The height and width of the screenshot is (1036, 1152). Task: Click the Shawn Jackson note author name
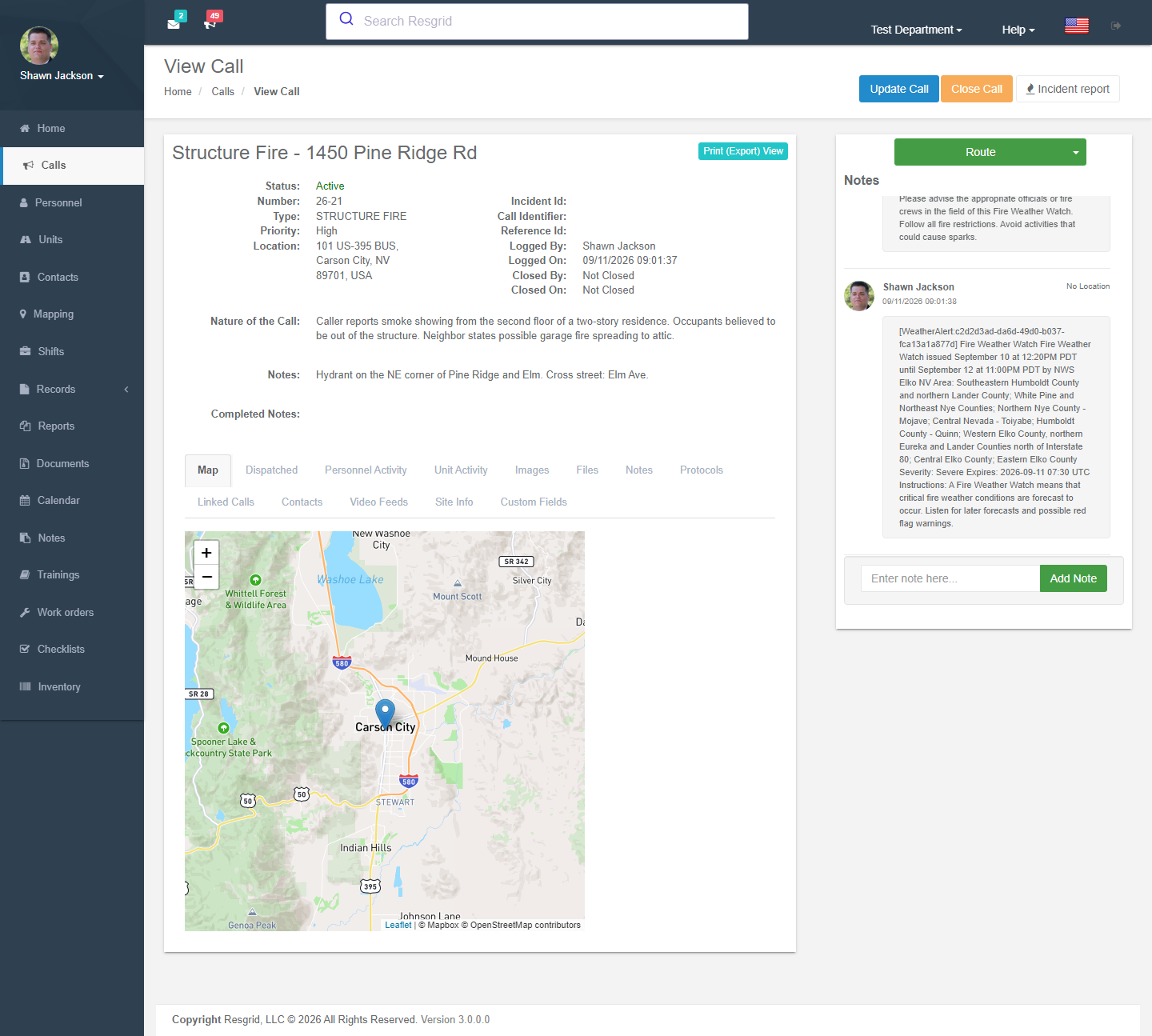(x=918, y=287)
